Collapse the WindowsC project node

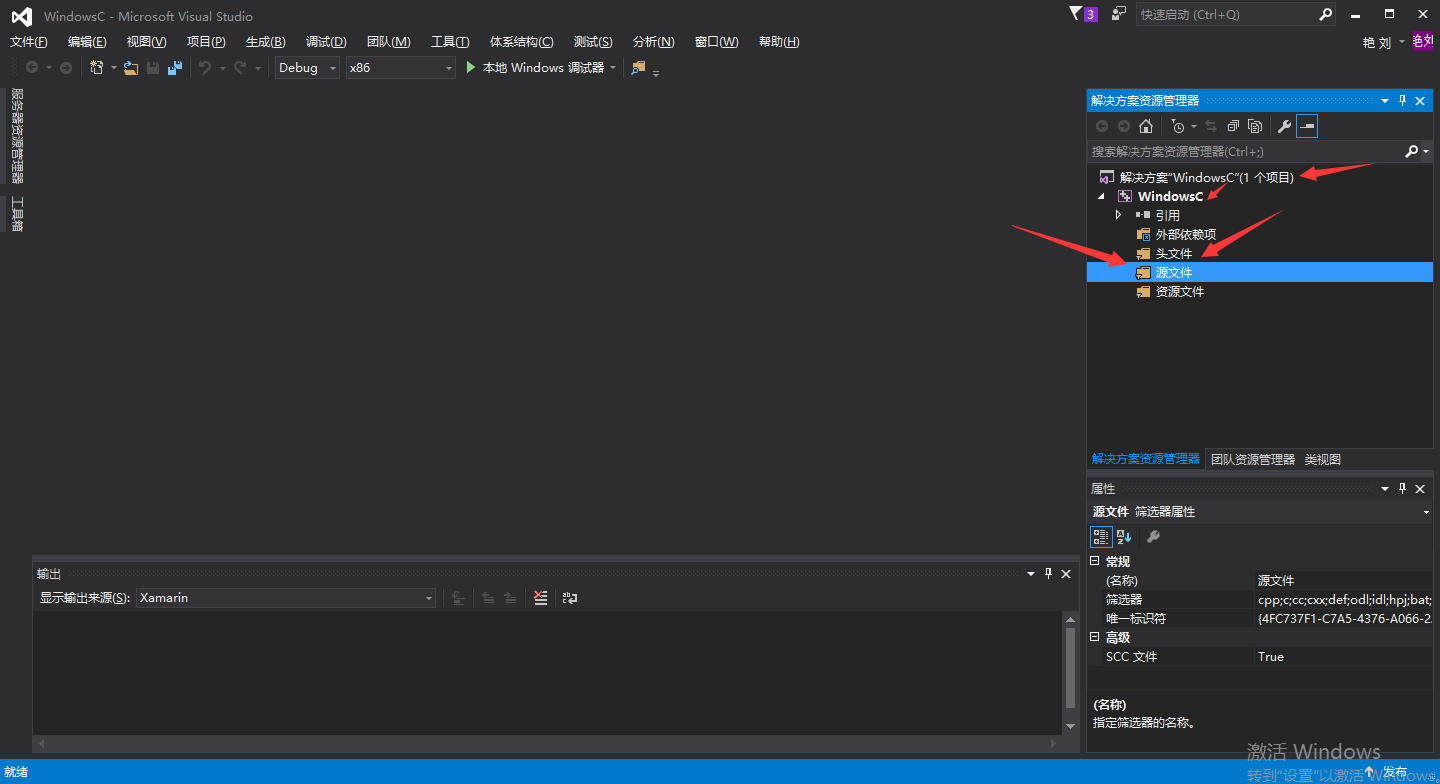coord(1101,196)
